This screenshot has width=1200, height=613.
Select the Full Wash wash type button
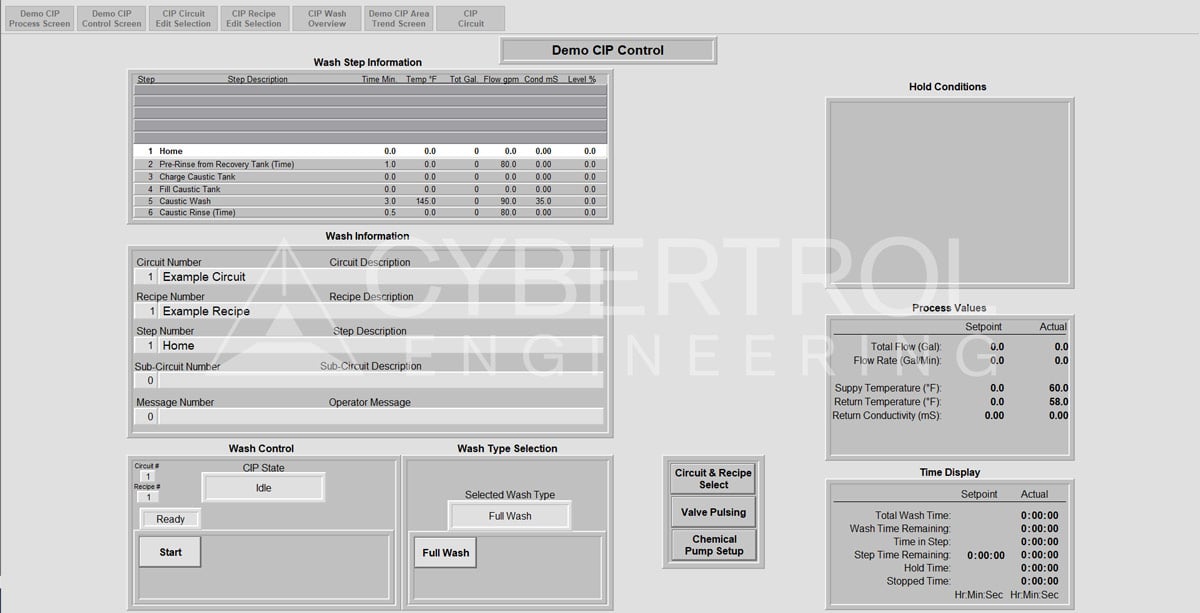444,551
